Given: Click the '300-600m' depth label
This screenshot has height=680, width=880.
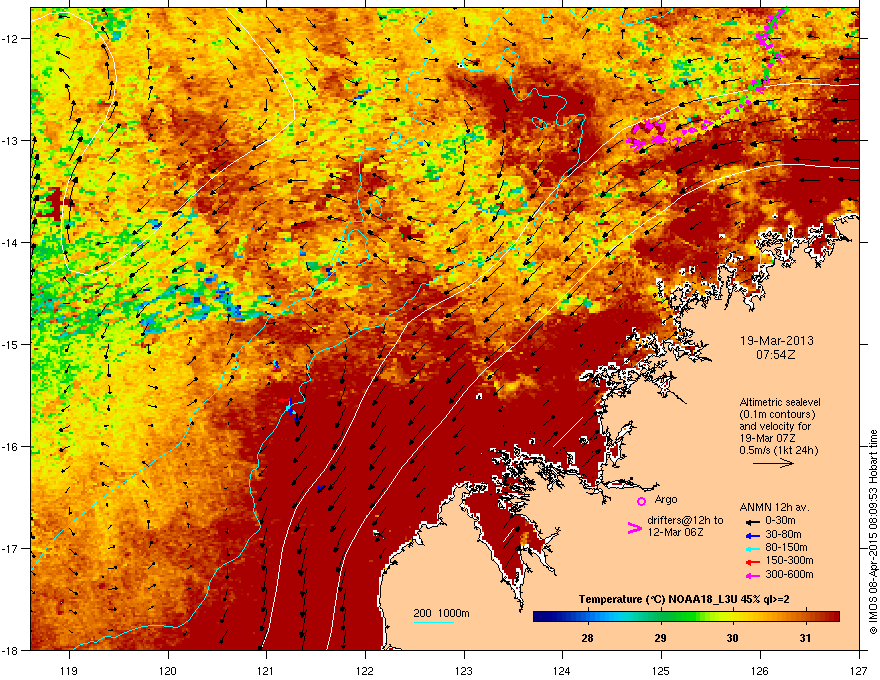Looking at the screenshot, I should coord(789,575).
